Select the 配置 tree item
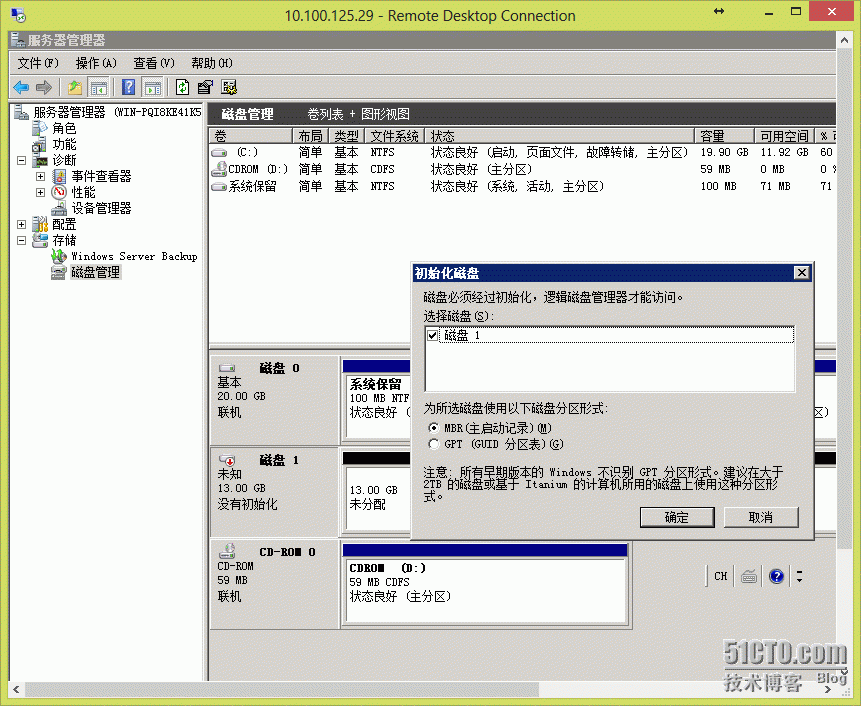Viewport: 861px width, 706px height. [x=64, y=224]
